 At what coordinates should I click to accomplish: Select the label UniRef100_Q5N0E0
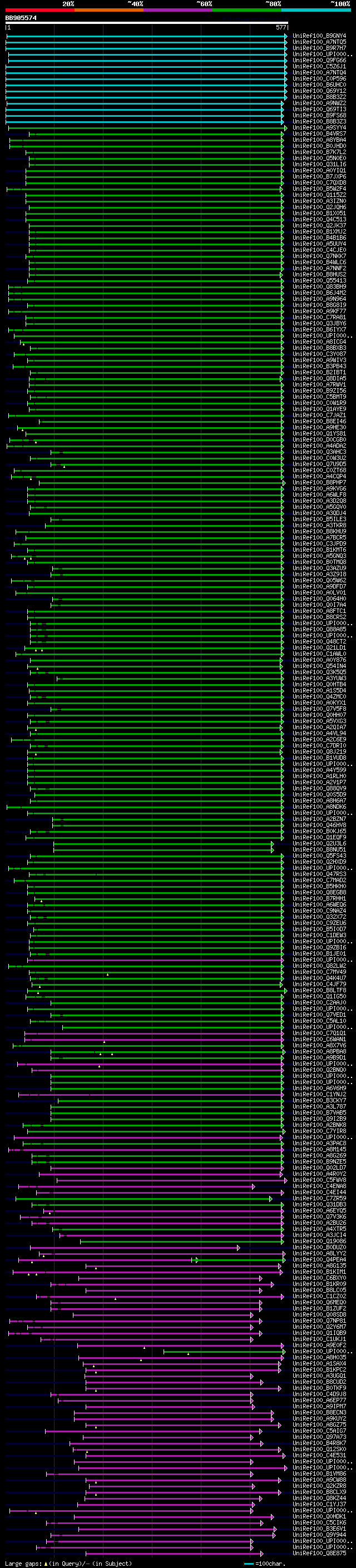pyautogui.click(x=319, y=159)
